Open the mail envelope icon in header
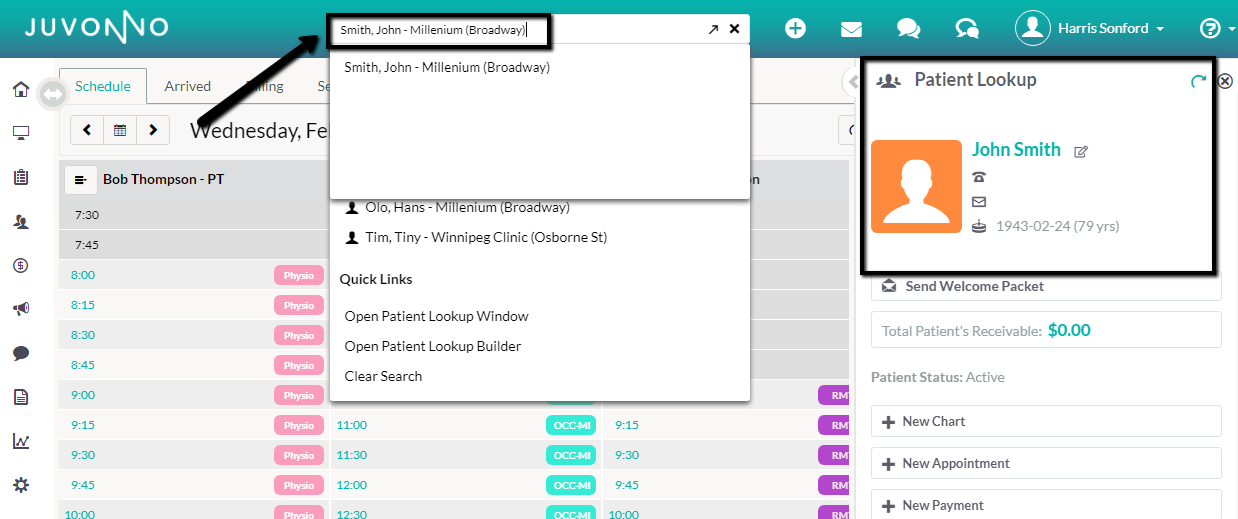1238x519 pixels. tap(851, 29)
